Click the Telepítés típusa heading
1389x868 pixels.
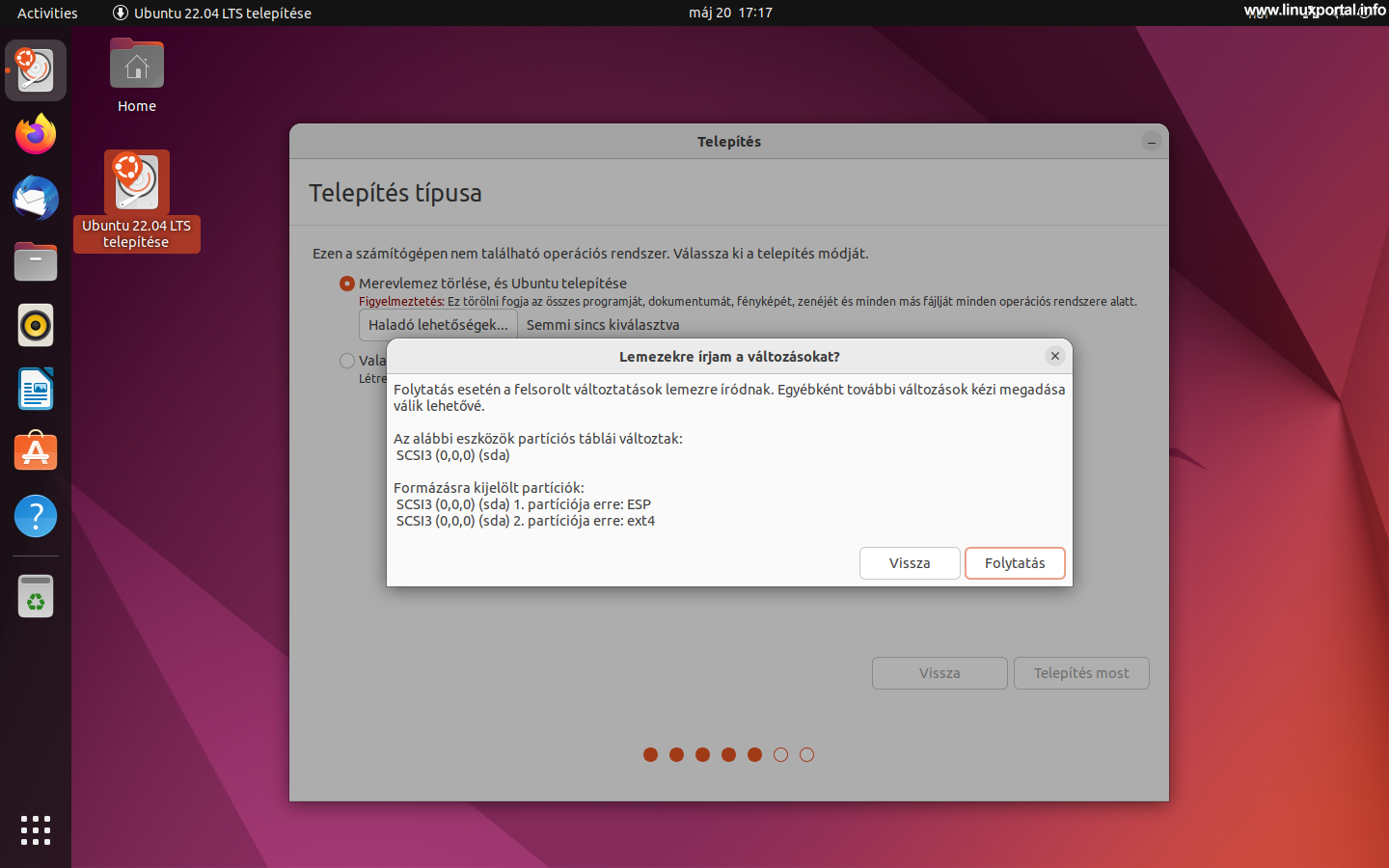pos(395,193)
